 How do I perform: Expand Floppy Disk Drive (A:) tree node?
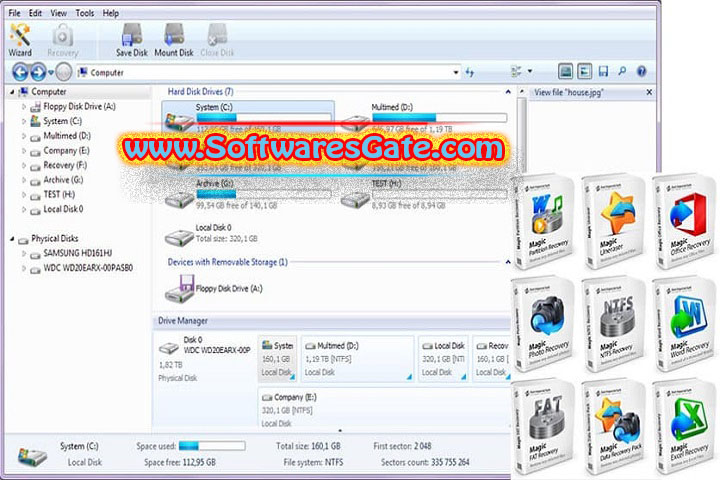tap(24, 107)
